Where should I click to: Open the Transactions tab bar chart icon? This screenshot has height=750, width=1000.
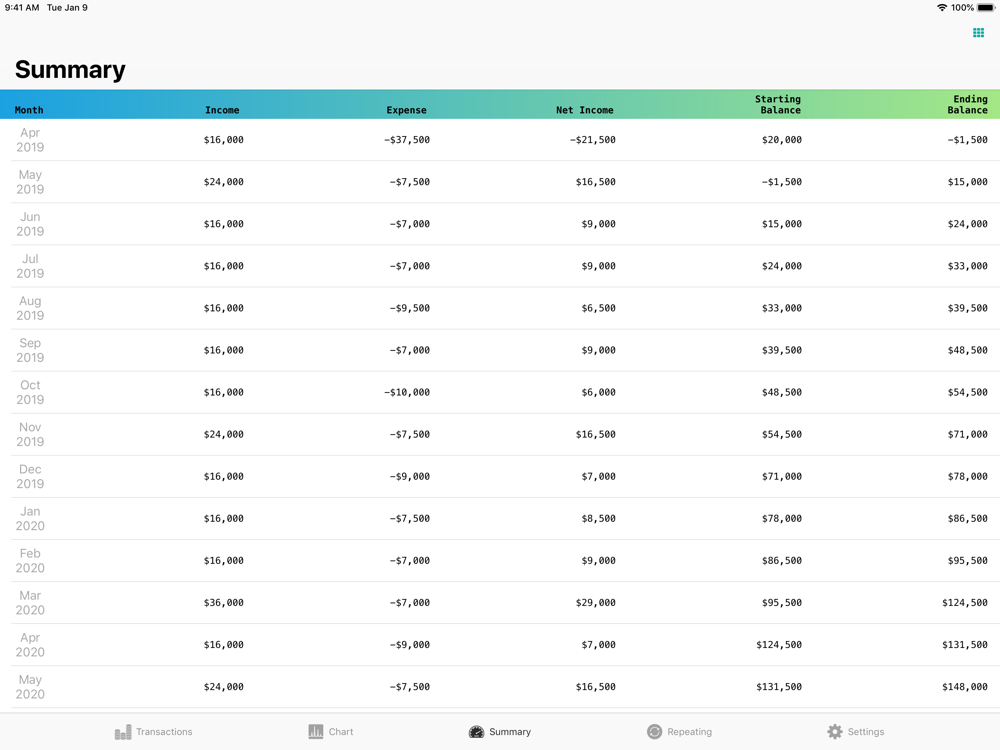pos(123,732)
